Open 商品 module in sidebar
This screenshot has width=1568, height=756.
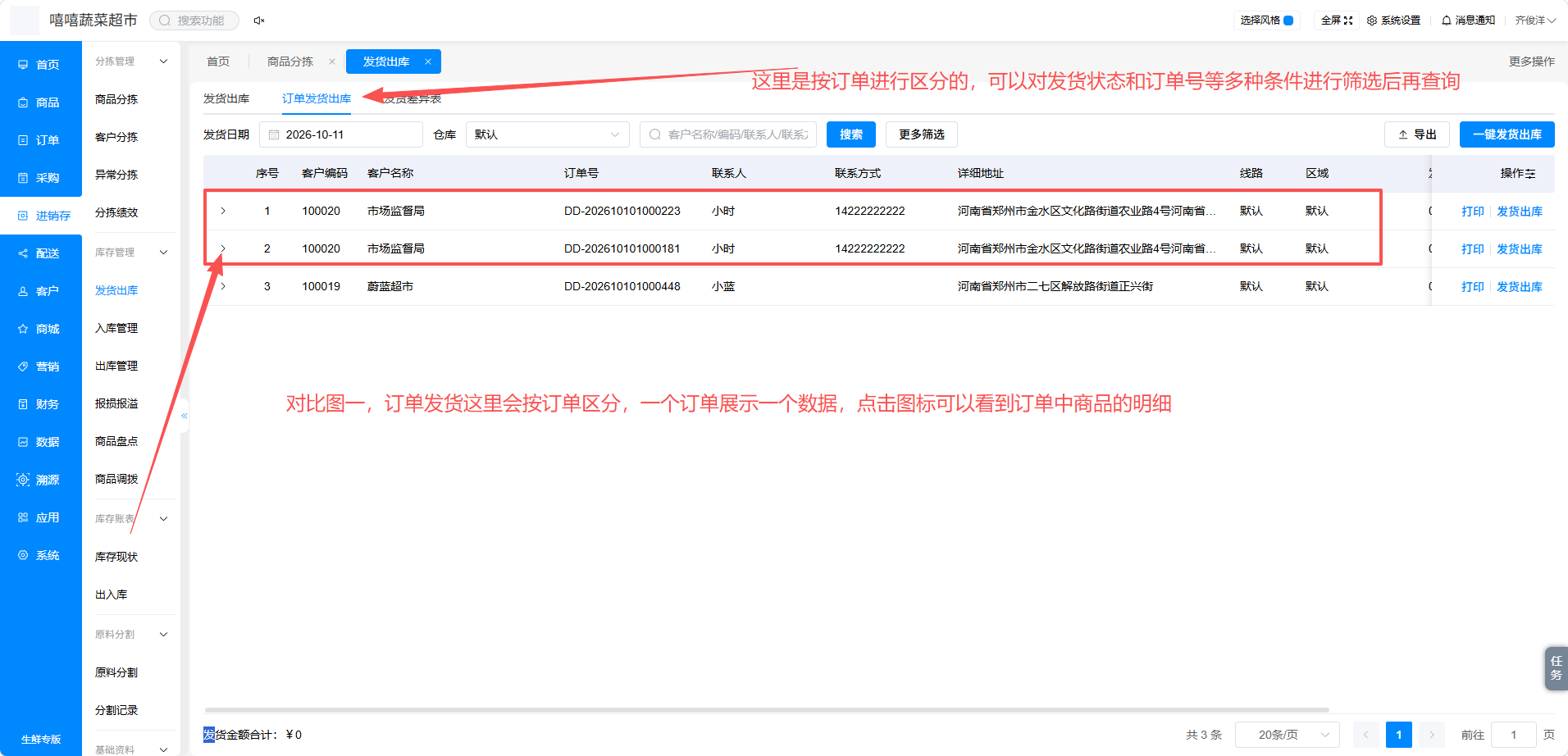(41, 102)
